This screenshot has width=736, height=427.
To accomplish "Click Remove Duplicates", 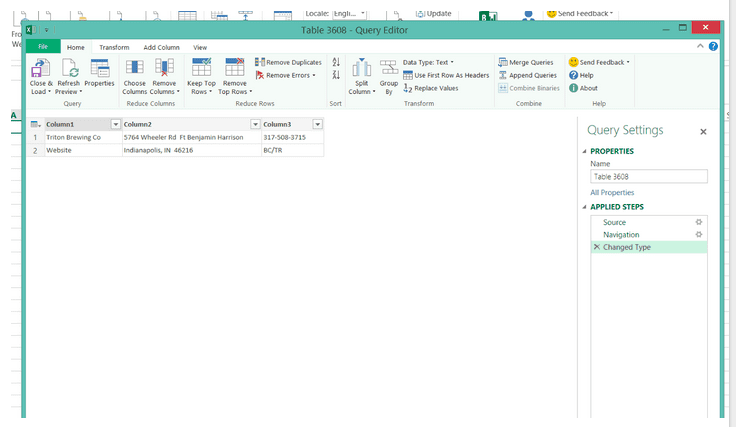I will 288,62.
